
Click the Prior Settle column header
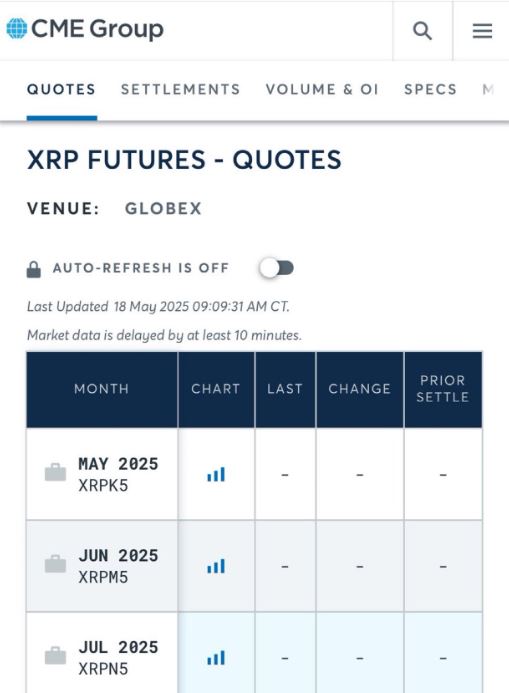point(443,389)
